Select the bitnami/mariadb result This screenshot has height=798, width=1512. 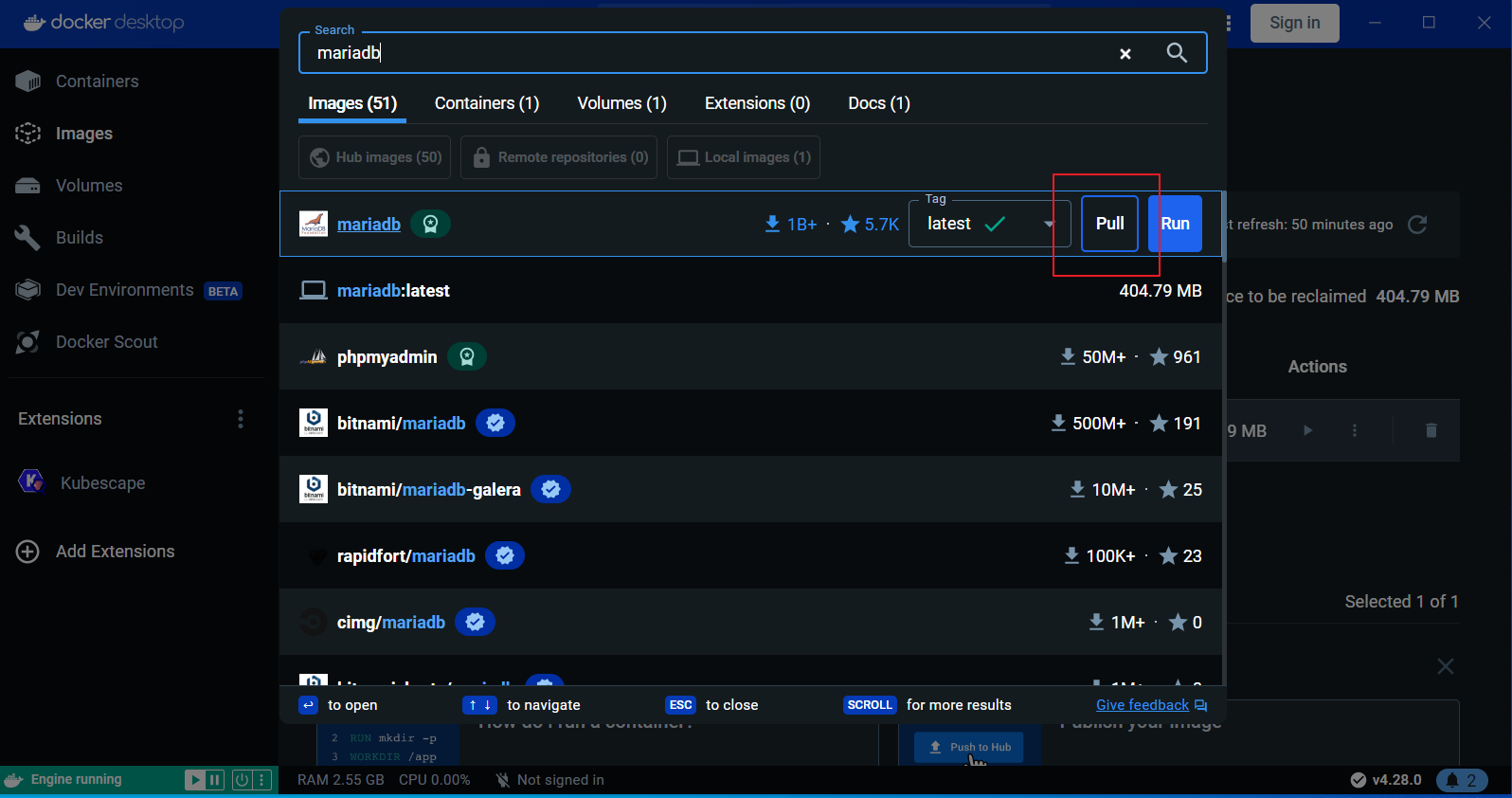(x=750, y=424)
